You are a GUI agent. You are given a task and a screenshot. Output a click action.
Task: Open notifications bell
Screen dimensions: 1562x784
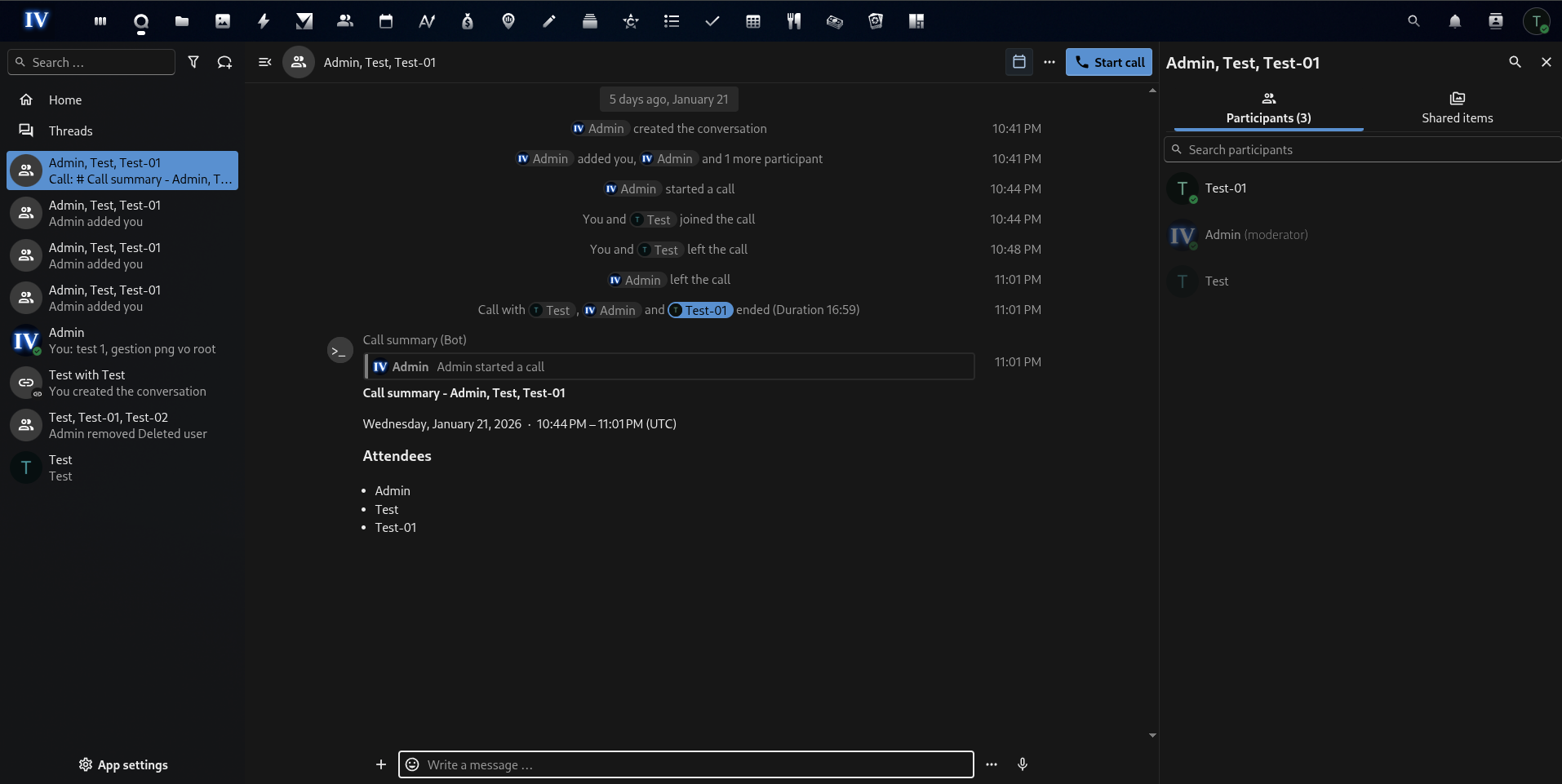point(1454,20)
